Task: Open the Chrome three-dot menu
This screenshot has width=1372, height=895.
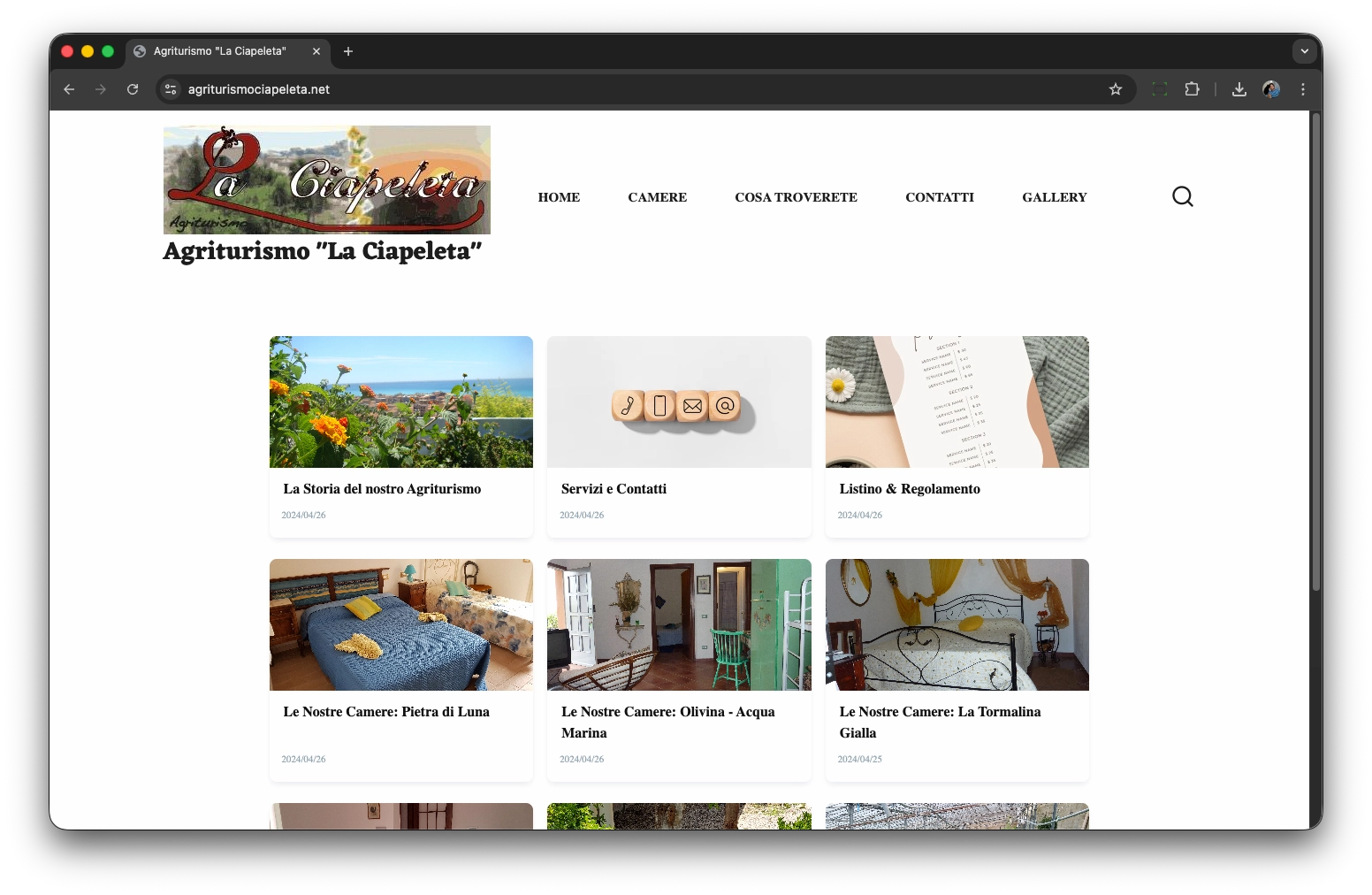Action: click(x=1302, y=89)
